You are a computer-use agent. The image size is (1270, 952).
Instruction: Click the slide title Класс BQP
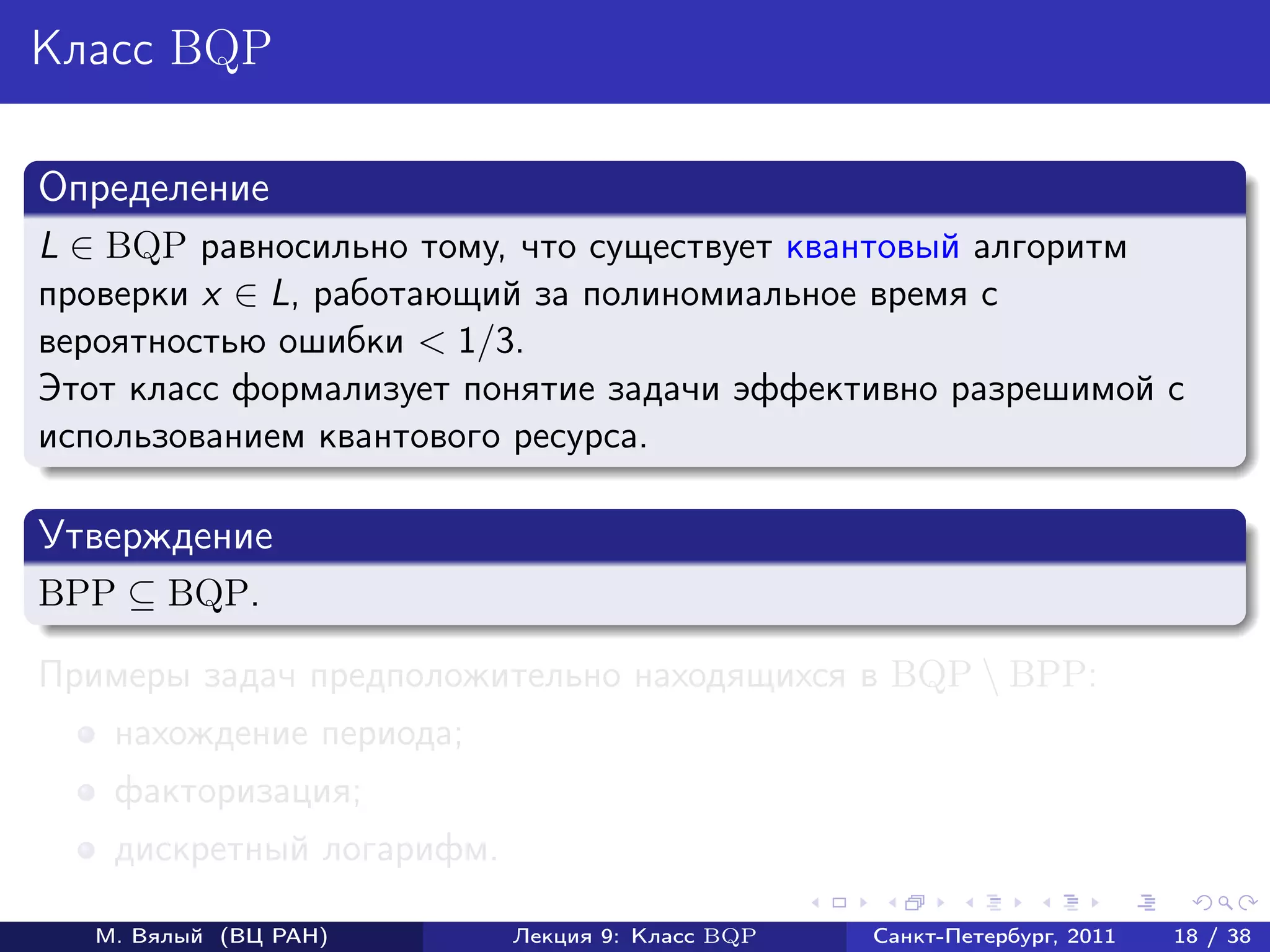pyautogui.click(x=151, y=48)
